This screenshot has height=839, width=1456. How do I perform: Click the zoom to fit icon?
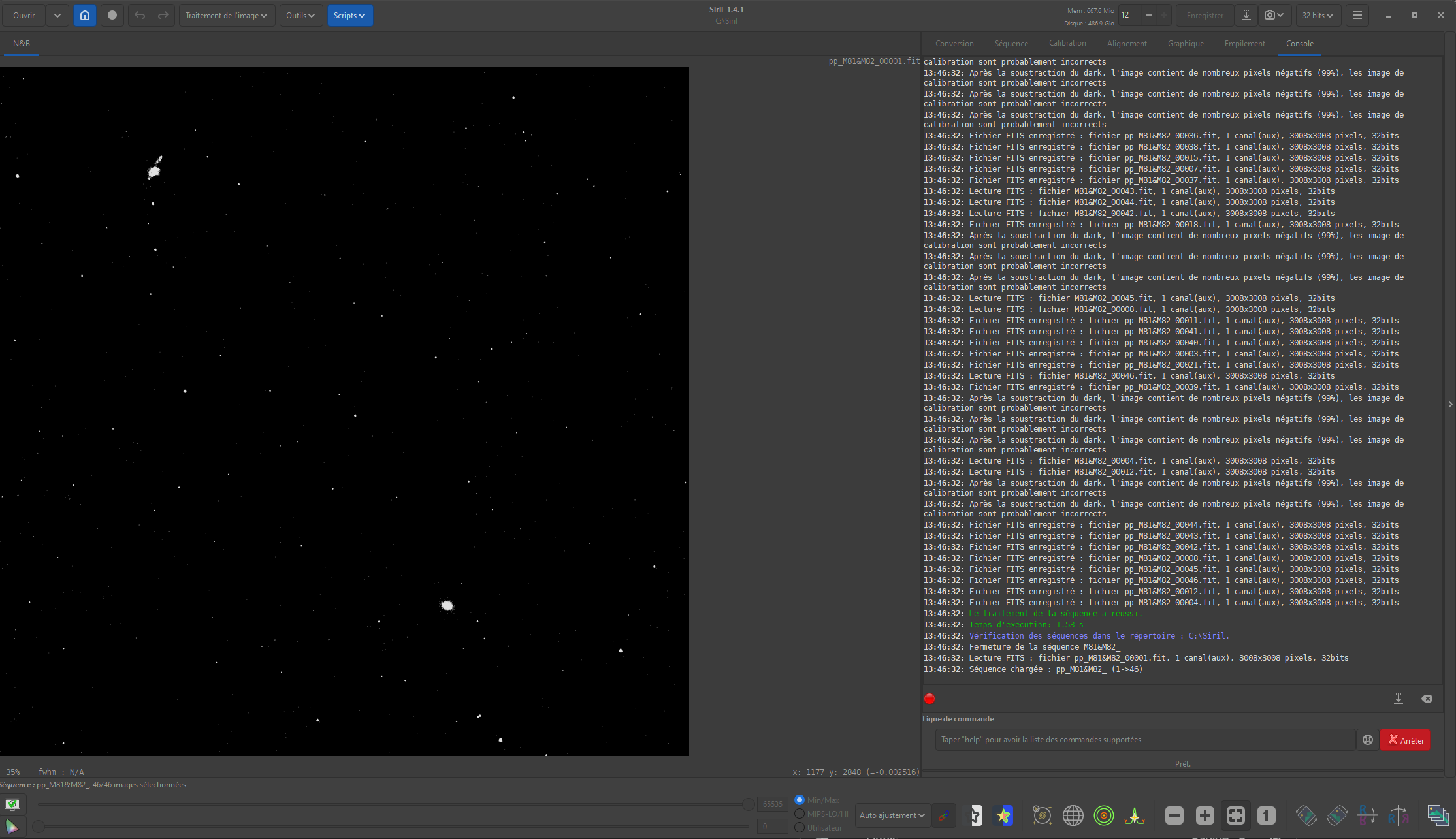coord(1235,815)
